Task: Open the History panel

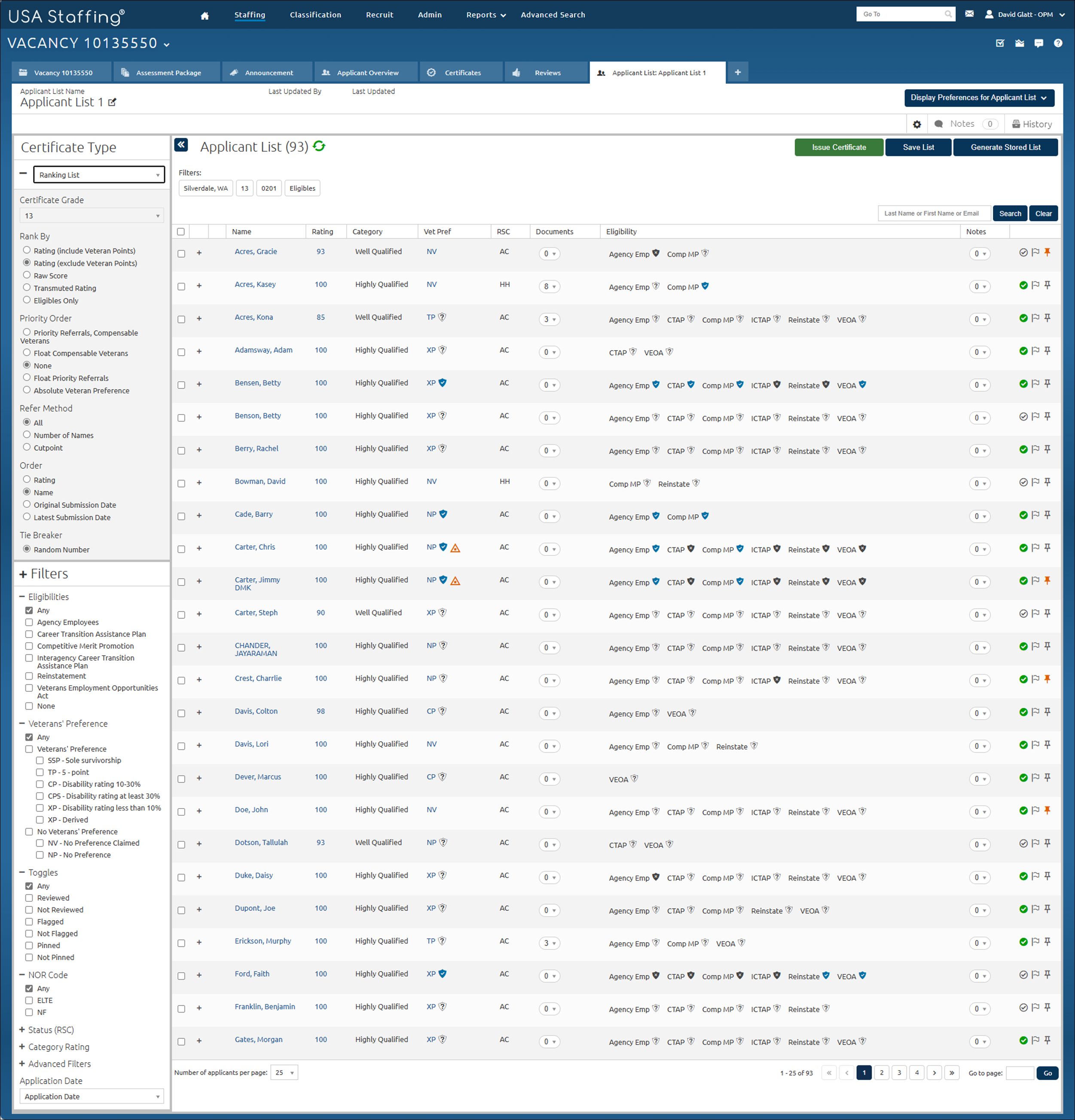Action: click(x=1032, y=124)
